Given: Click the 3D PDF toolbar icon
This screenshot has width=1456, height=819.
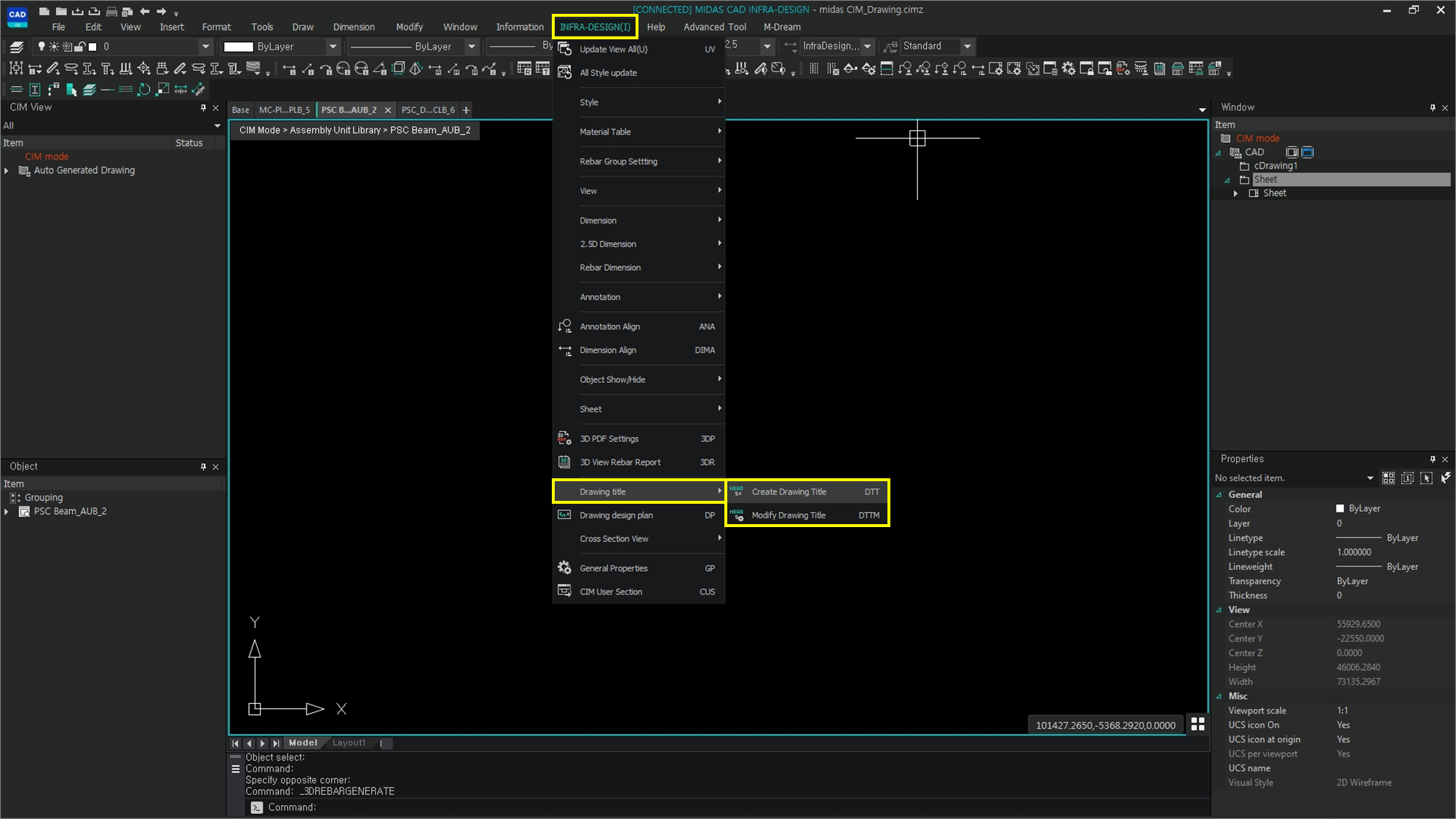Looking at the screenshot, I should click(x=1123, y=68).
